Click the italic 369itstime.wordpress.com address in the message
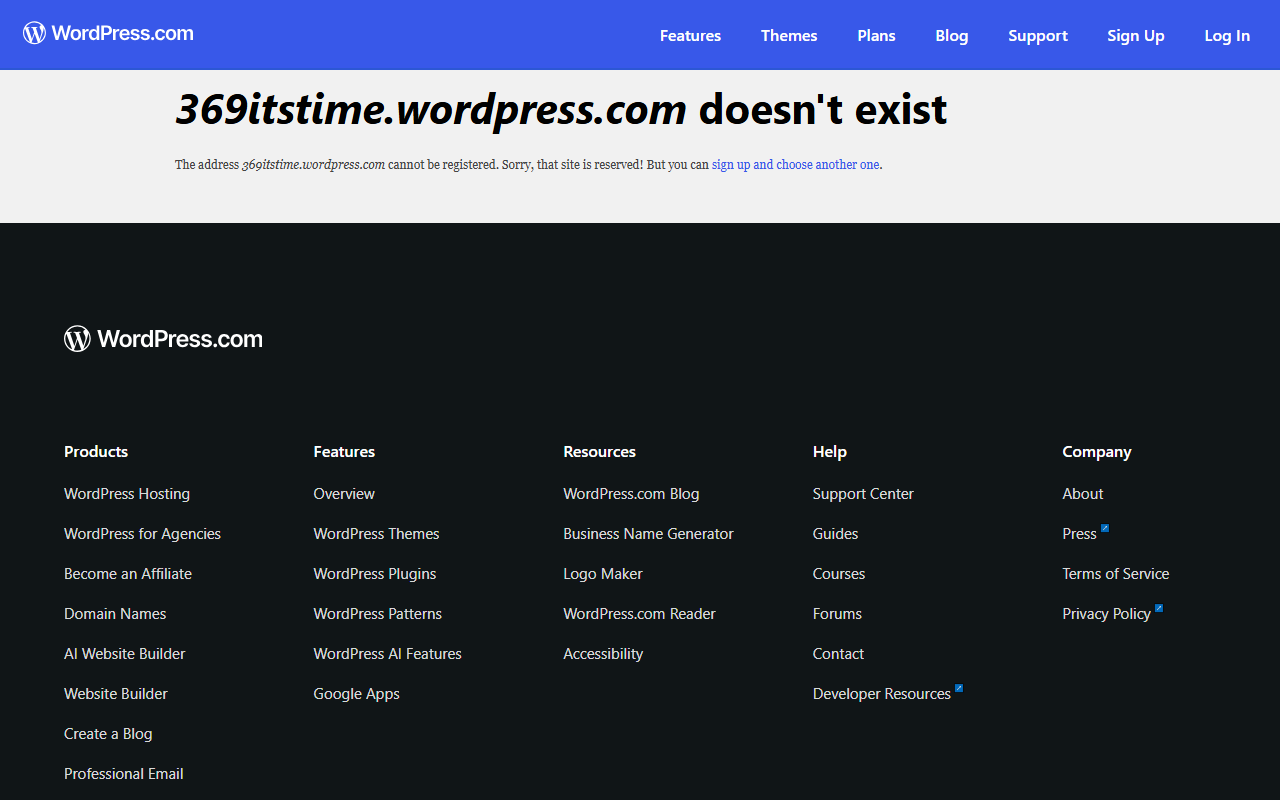This screenshot has height=800, width=1280. point(313,165)
